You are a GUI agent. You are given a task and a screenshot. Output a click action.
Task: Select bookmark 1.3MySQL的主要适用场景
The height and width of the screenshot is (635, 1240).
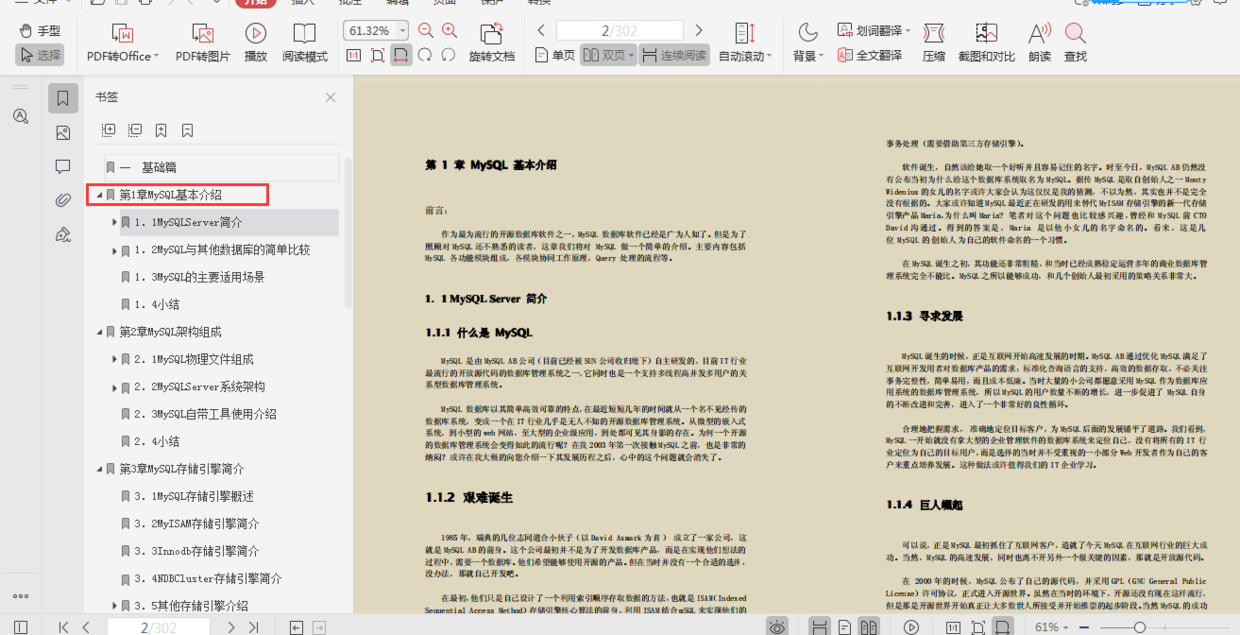(x=199, y=277)
